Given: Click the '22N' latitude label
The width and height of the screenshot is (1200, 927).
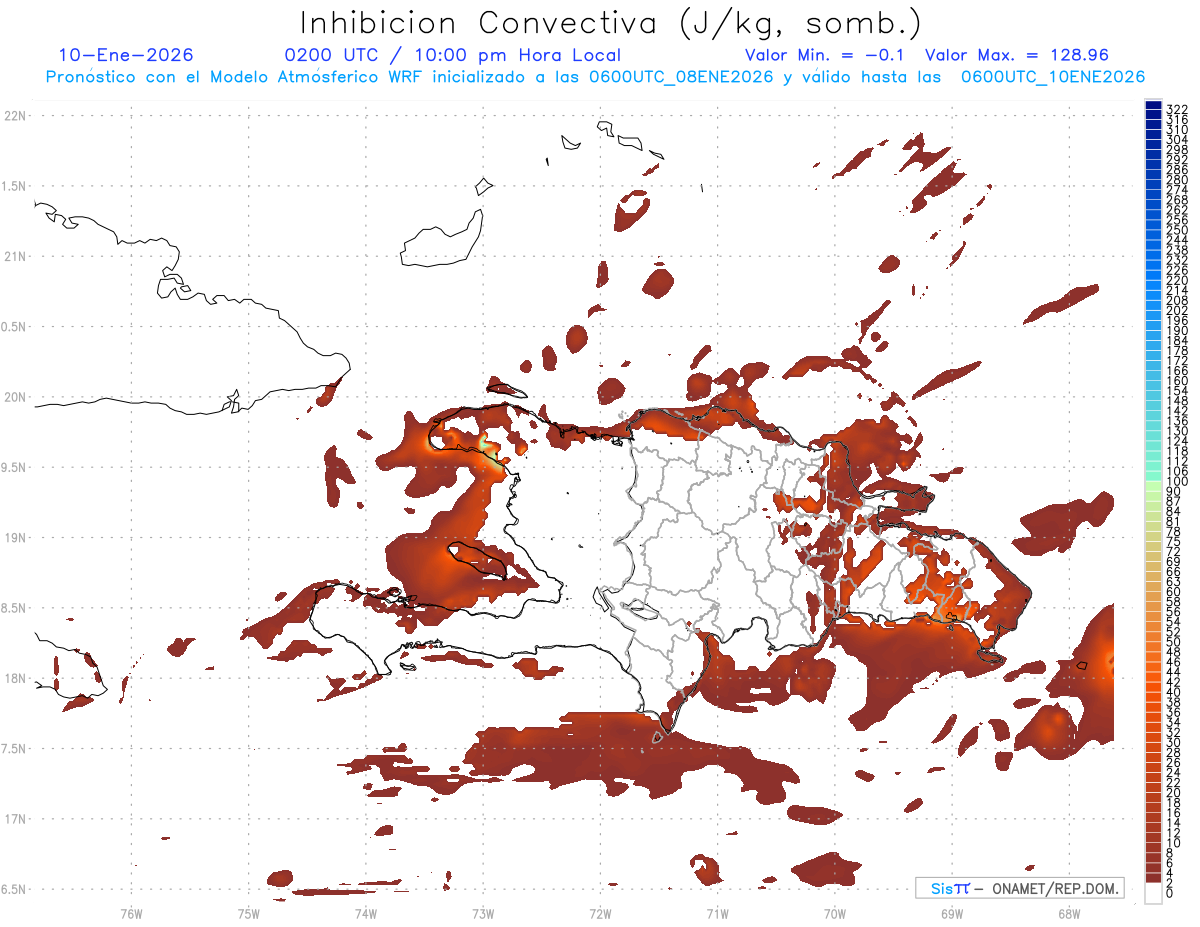Looking at the screenshot, I should pyautogui.click(x=16, y=116).
